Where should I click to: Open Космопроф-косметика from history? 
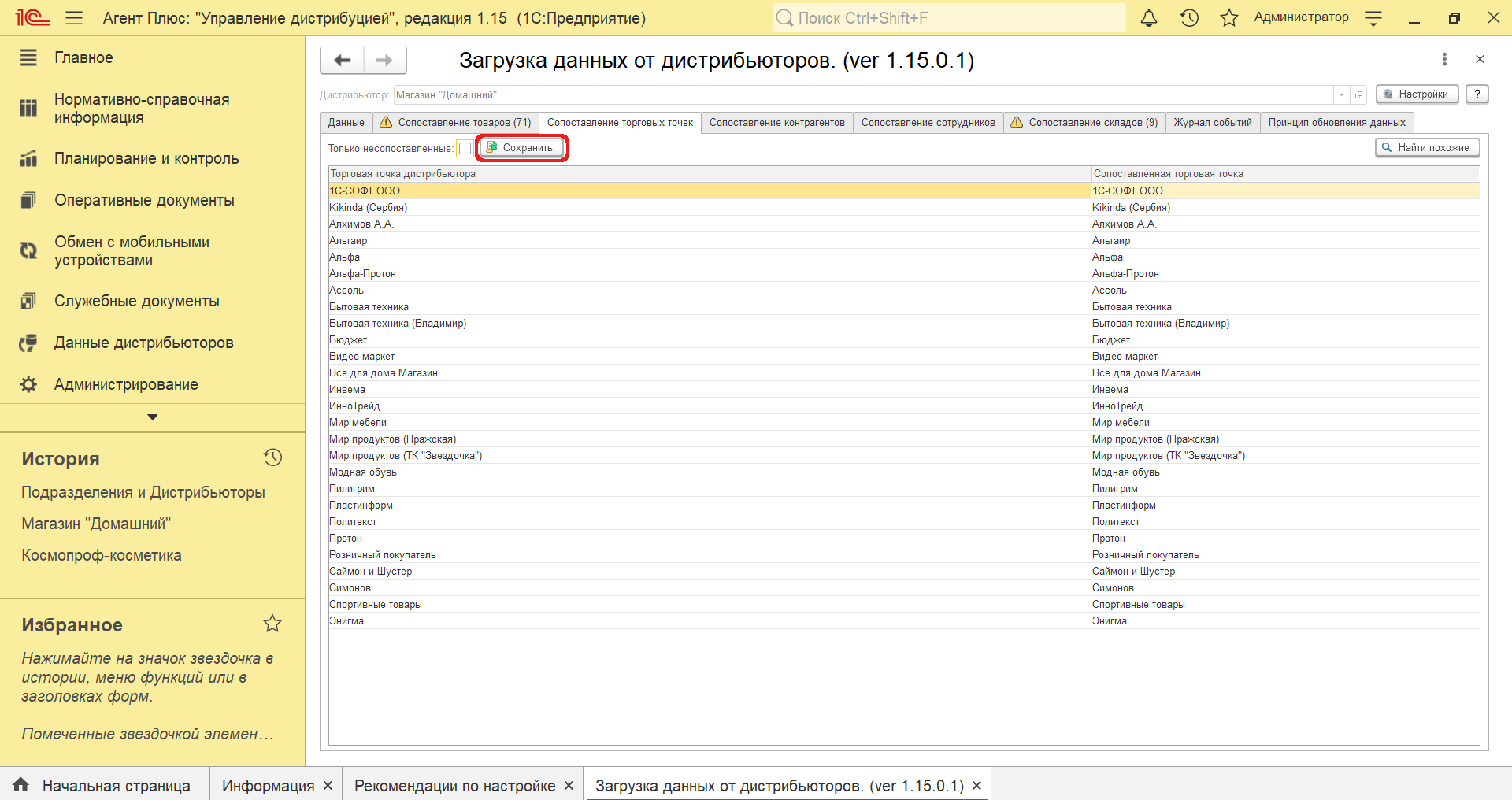[102, 555]
